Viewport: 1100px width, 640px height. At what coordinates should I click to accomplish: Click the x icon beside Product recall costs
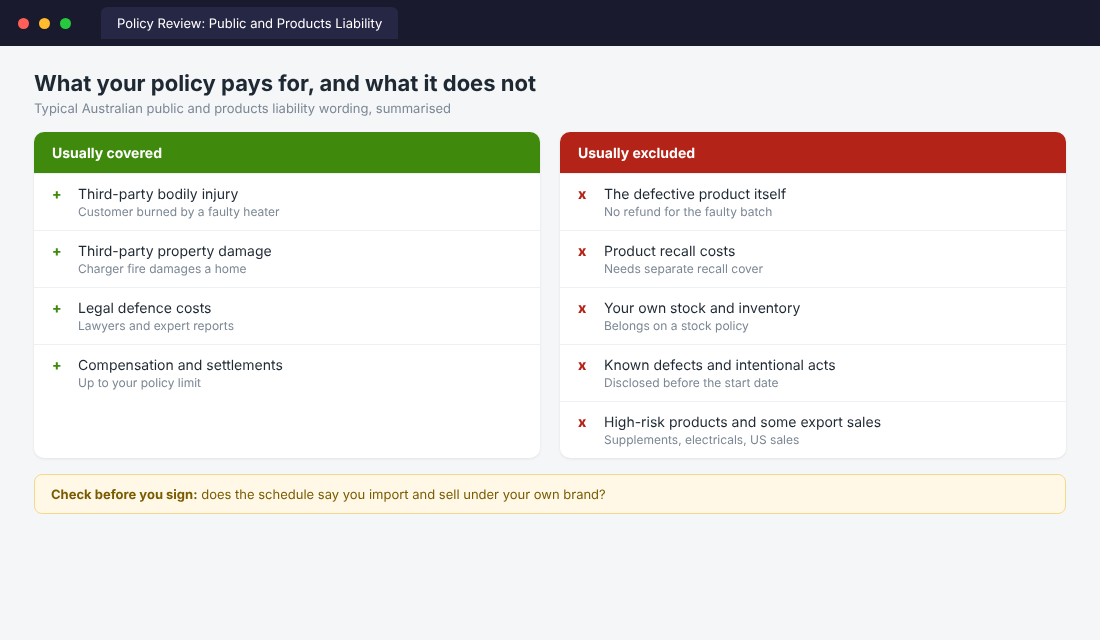click(x=582, y=252)
